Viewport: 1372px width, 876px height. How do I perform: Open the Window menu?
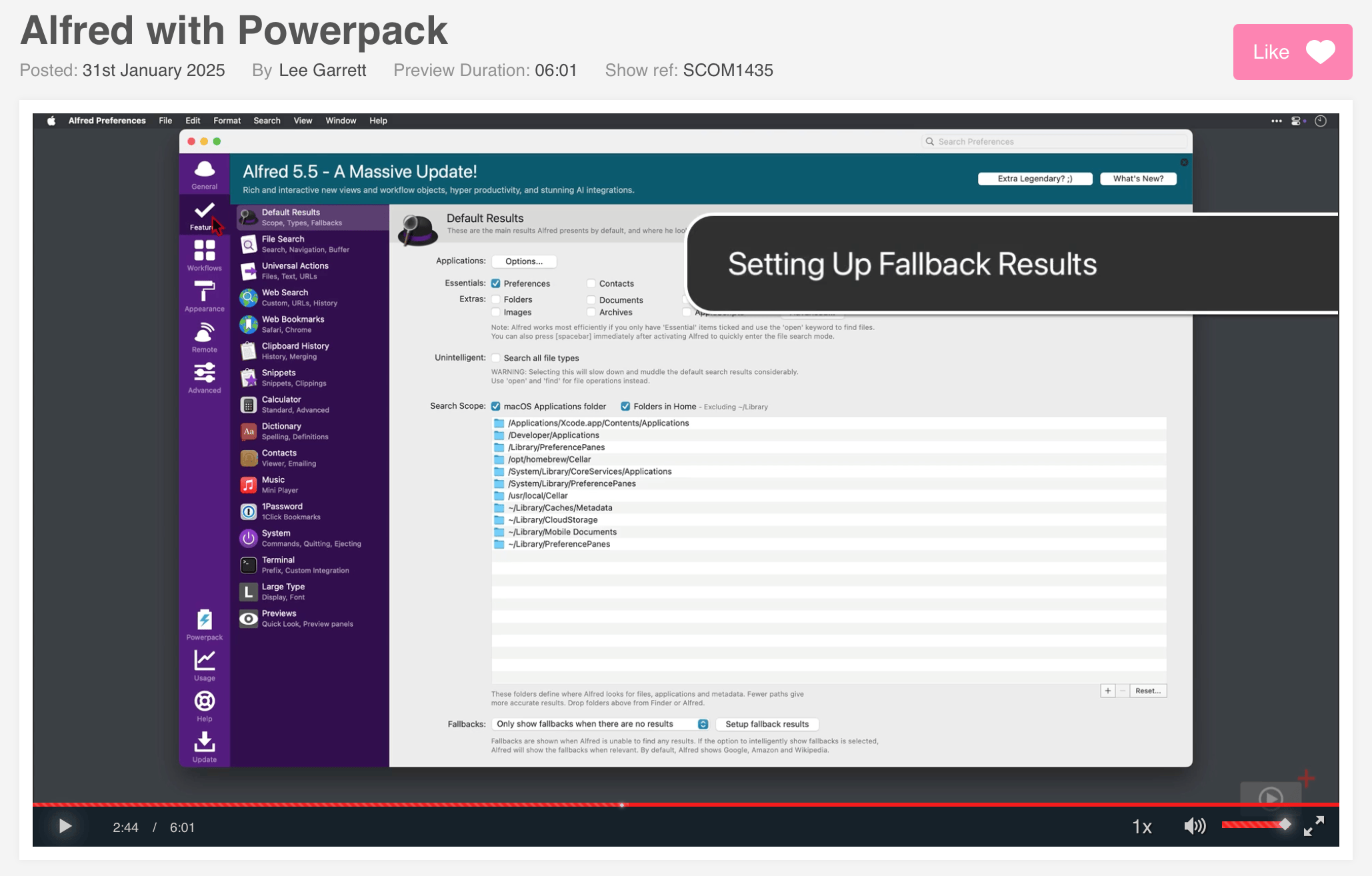(x=340, y=121)
